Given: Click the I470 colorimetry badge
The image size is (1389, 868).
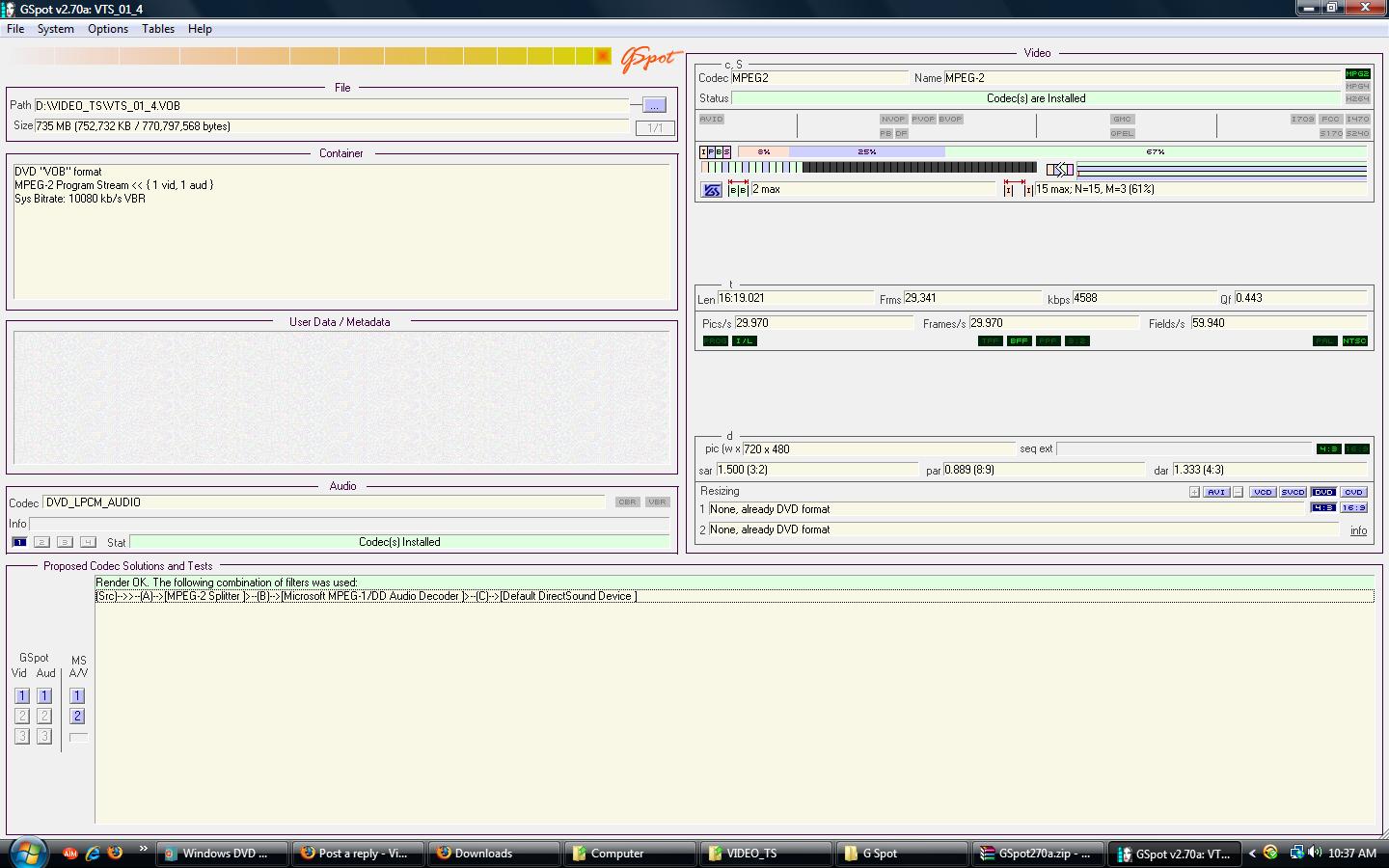Looking at the screenshot, I should point(1357,119).
